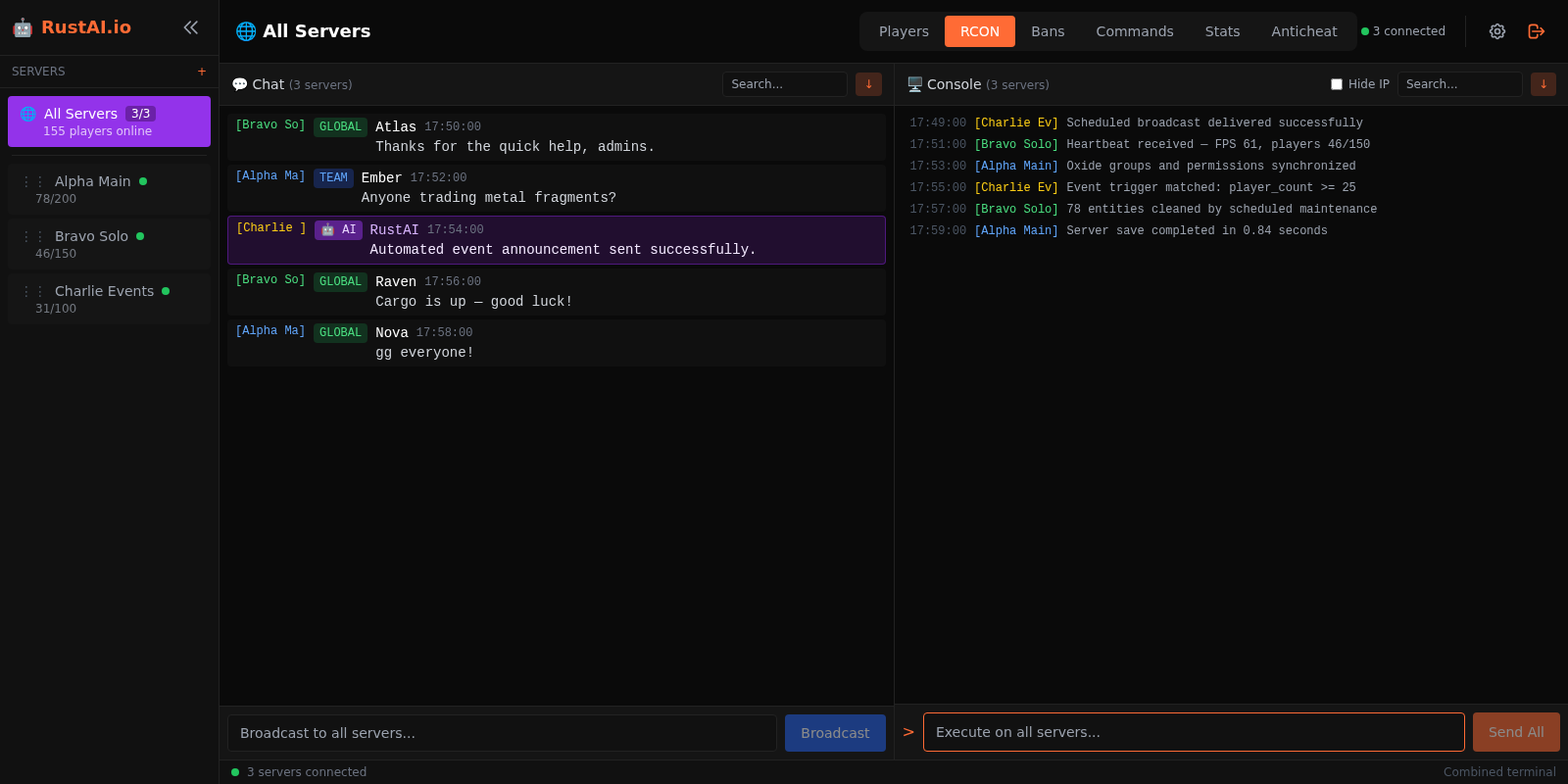Click the TEAM tag on Ember message
This screenshot has width=1568, height=784.
pos(333,178)
